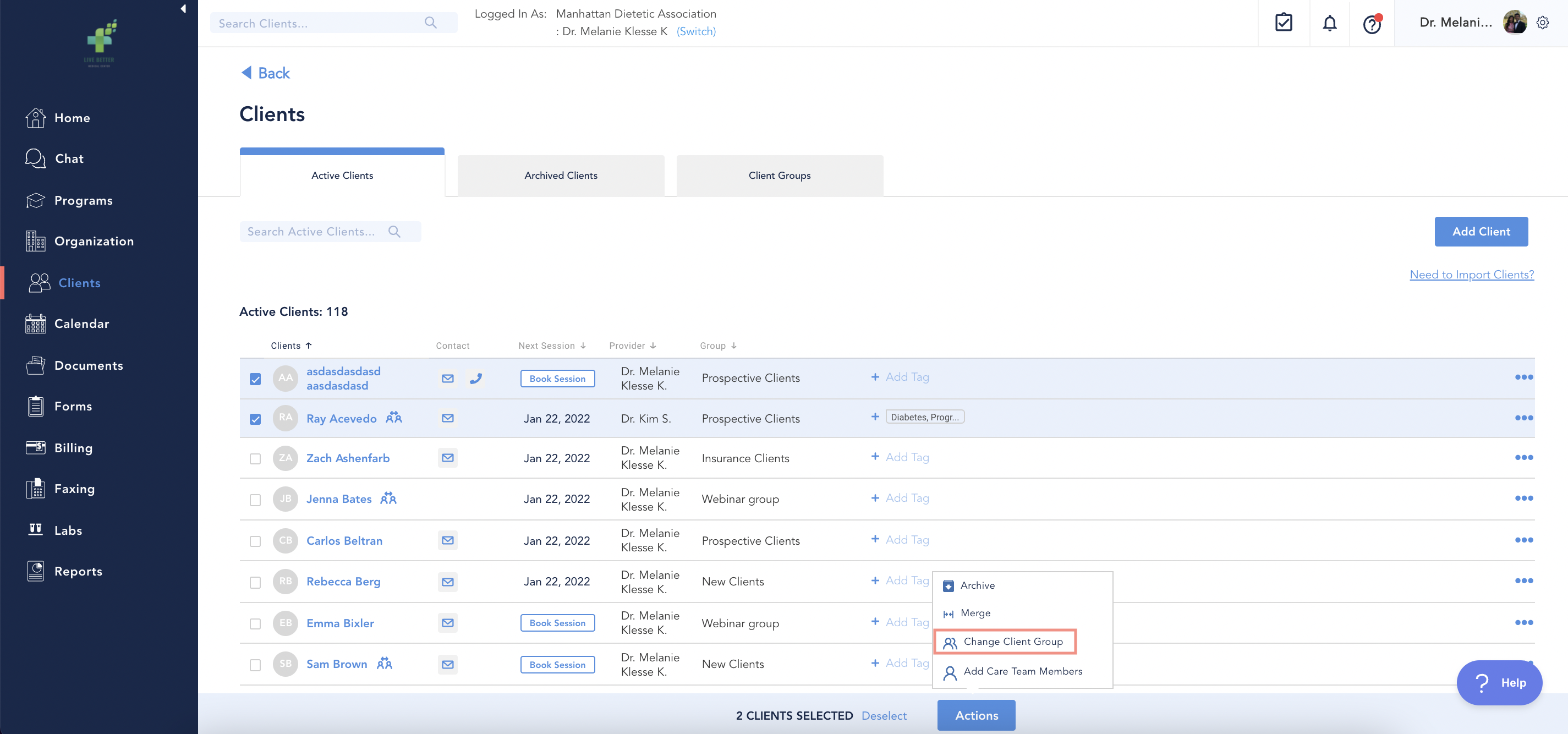Viewport: 1568px width, 734px height.
Task: Collapse sidebar with the arrow icon
Action: tap(183, 8)
